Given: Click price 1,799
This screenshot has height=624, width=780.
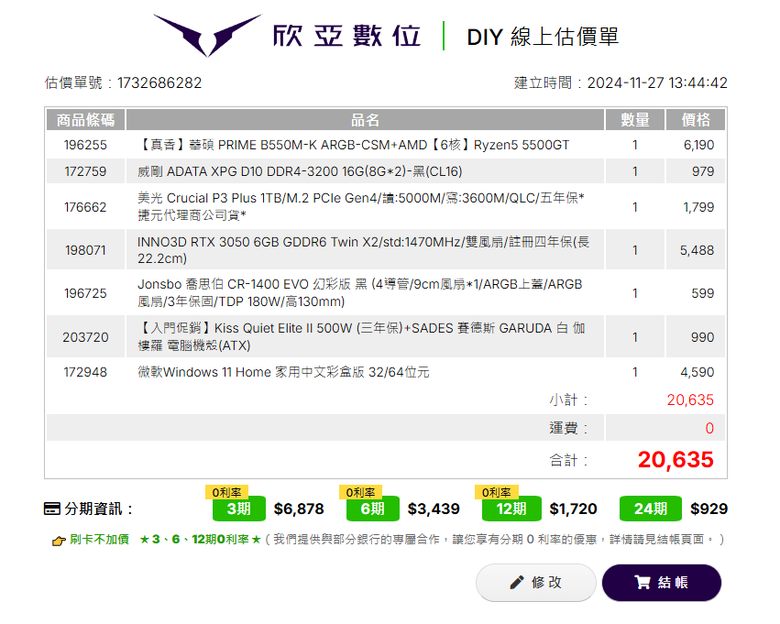Looking at the screenshot, I should click(x=699, y=207).
